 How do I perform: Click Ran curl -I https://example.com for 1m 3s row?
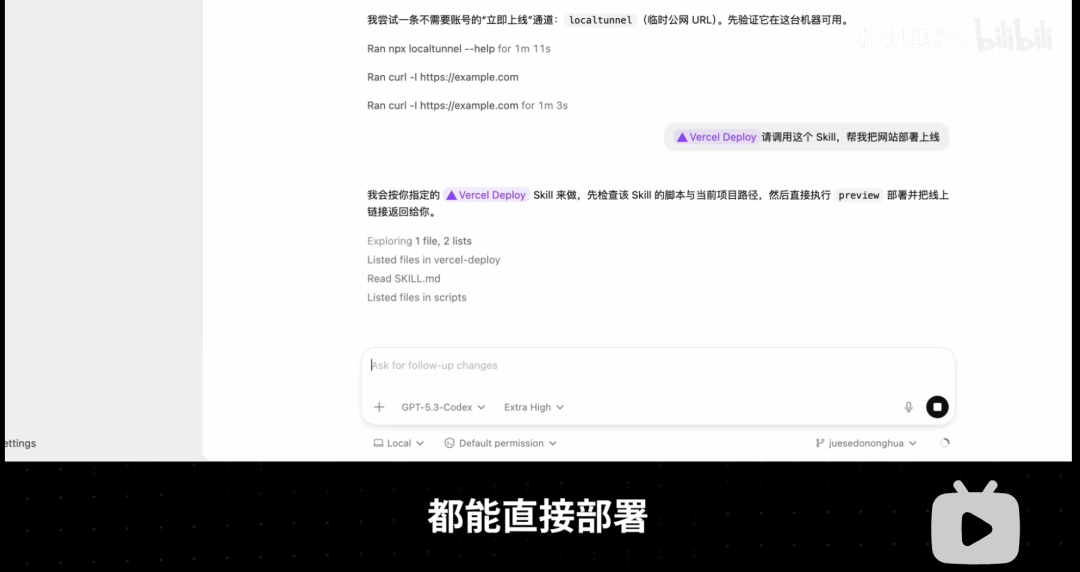tap(467, 105)
